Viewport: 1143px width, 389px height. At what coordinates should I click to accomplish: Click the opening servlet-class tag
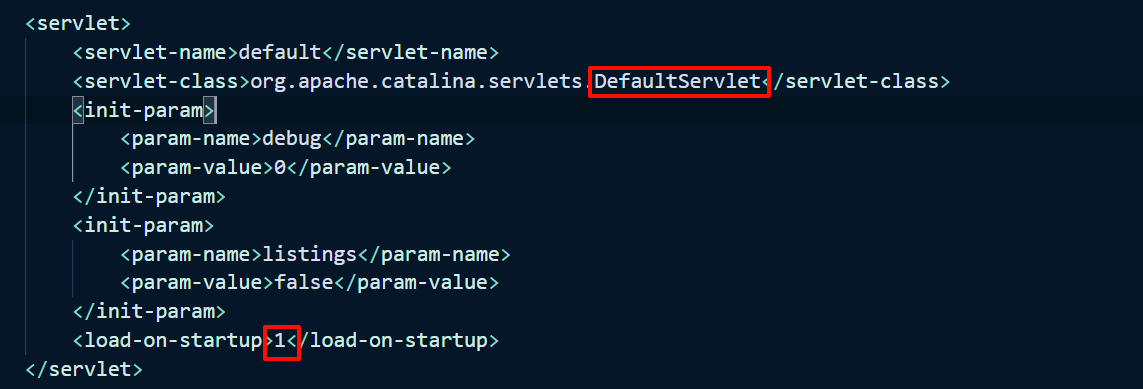[161, 82]
